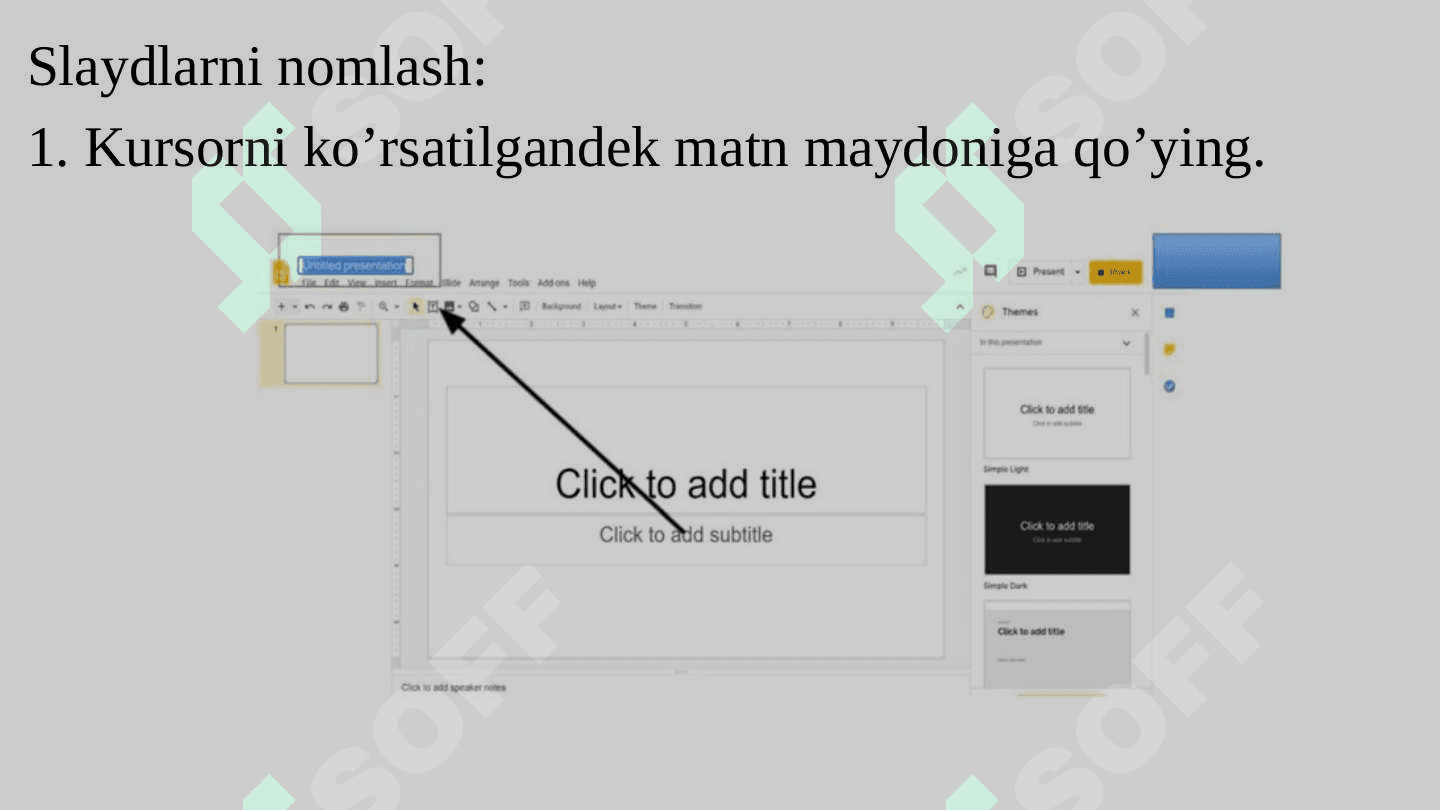The image size is (1440, 810).
Task: Choose the Simple Light theme thumbnail
Action: coord(1057,413)
